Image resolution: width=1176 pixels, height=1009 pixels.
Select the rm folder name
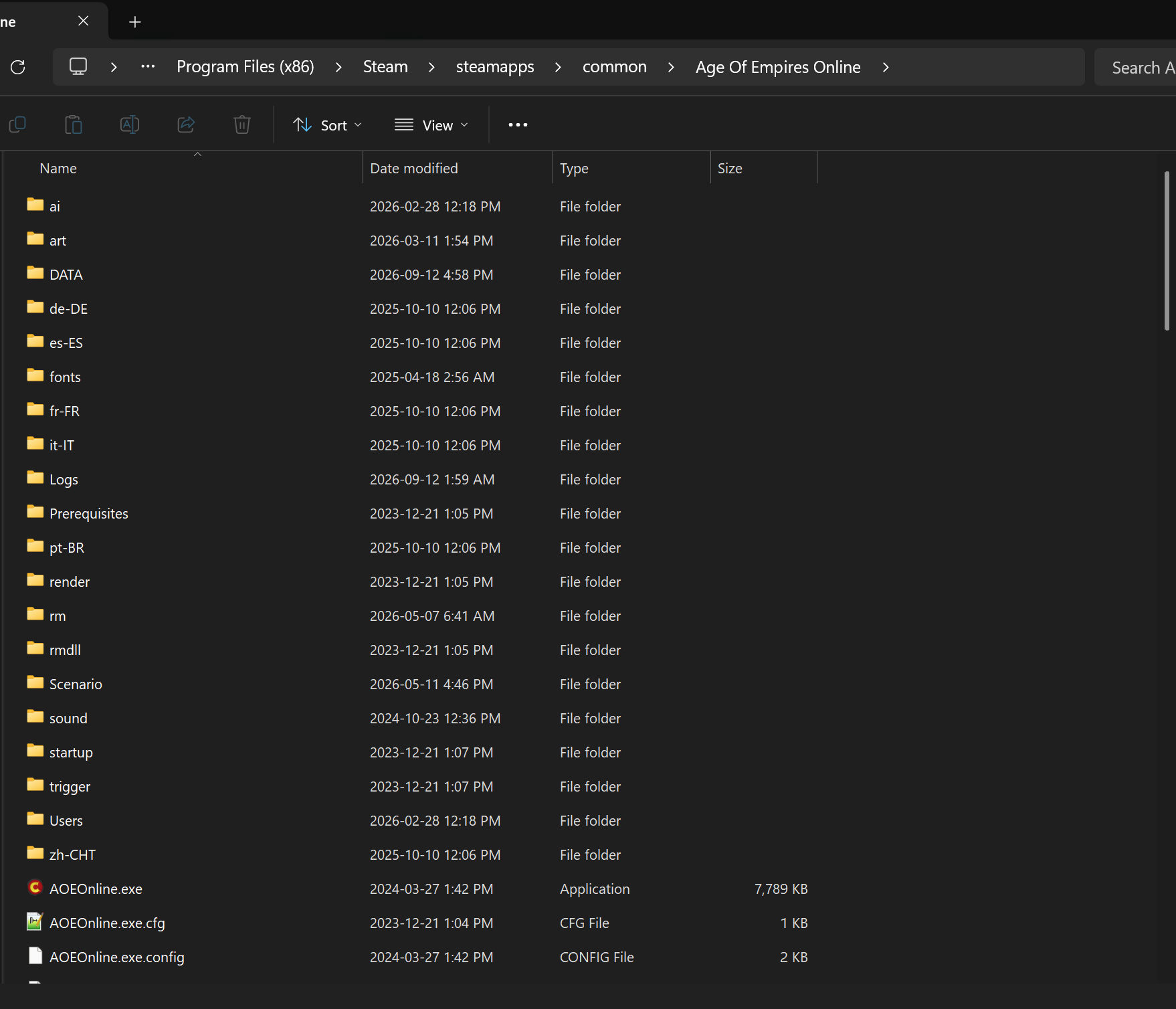click(x=58, y=616)
